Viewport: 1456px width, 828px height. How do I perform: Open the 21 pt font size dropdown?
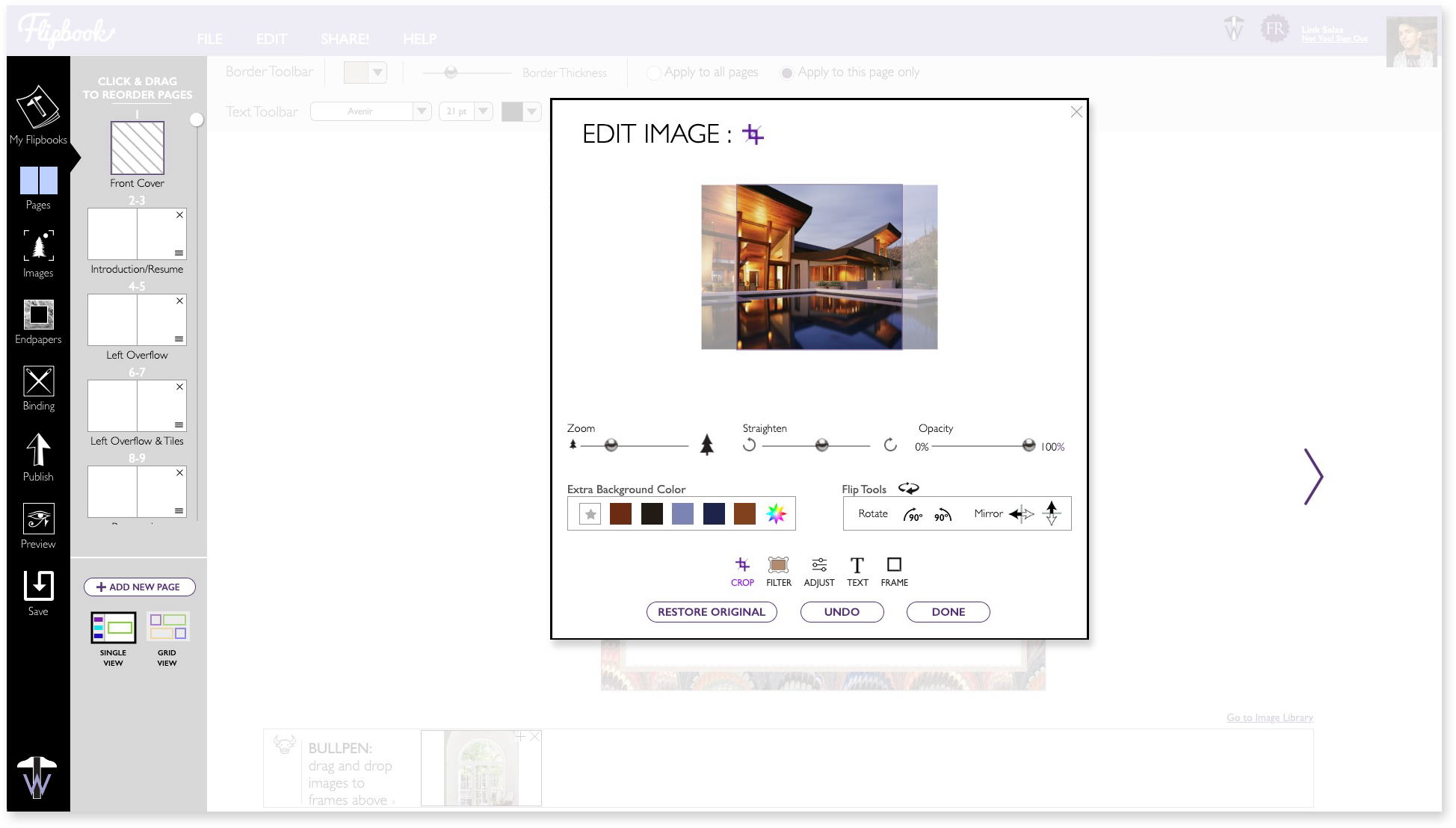[484, 111]
